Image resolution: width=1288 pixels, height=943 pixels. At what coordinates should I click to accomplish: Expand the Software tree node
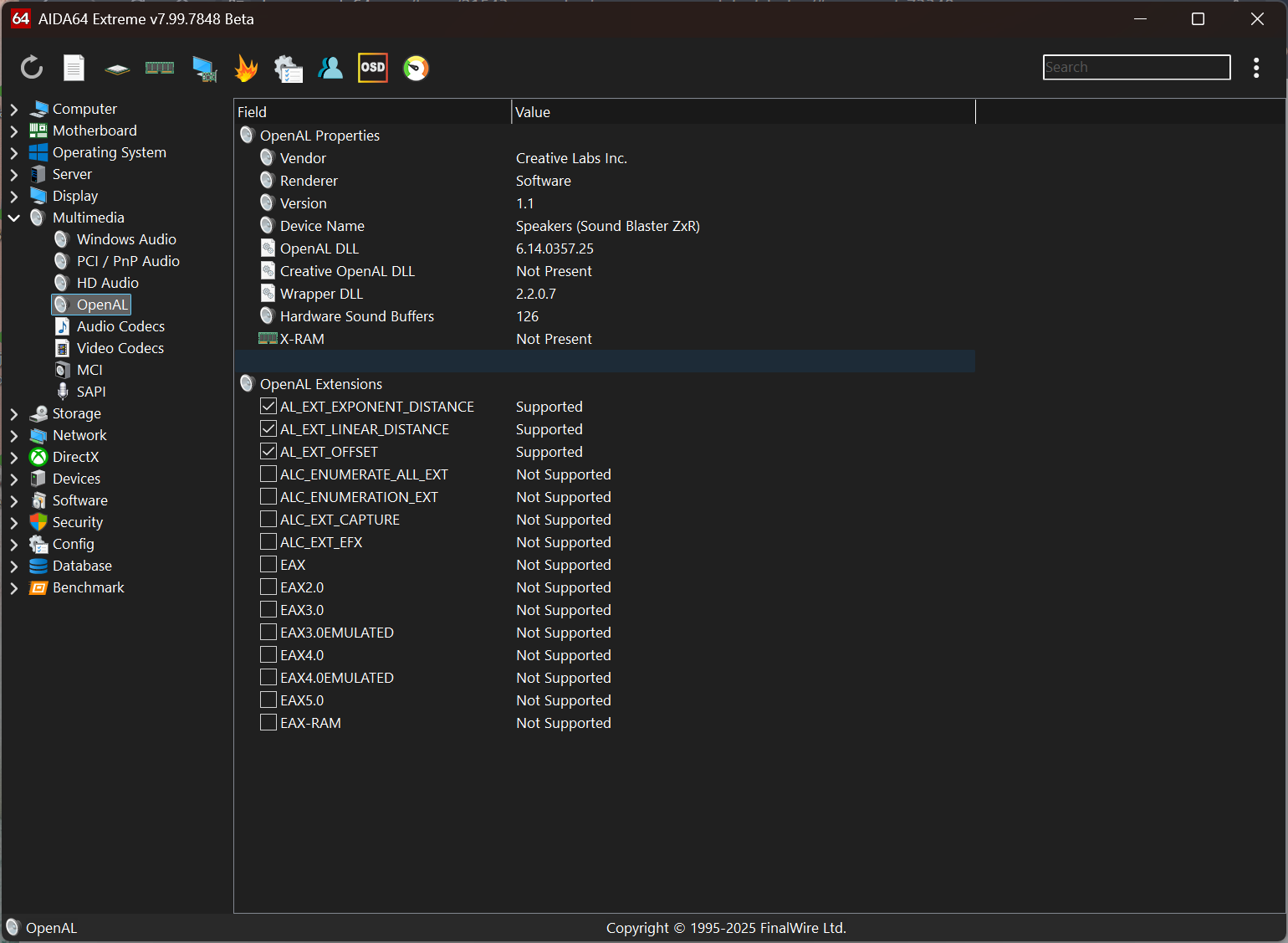13,500
